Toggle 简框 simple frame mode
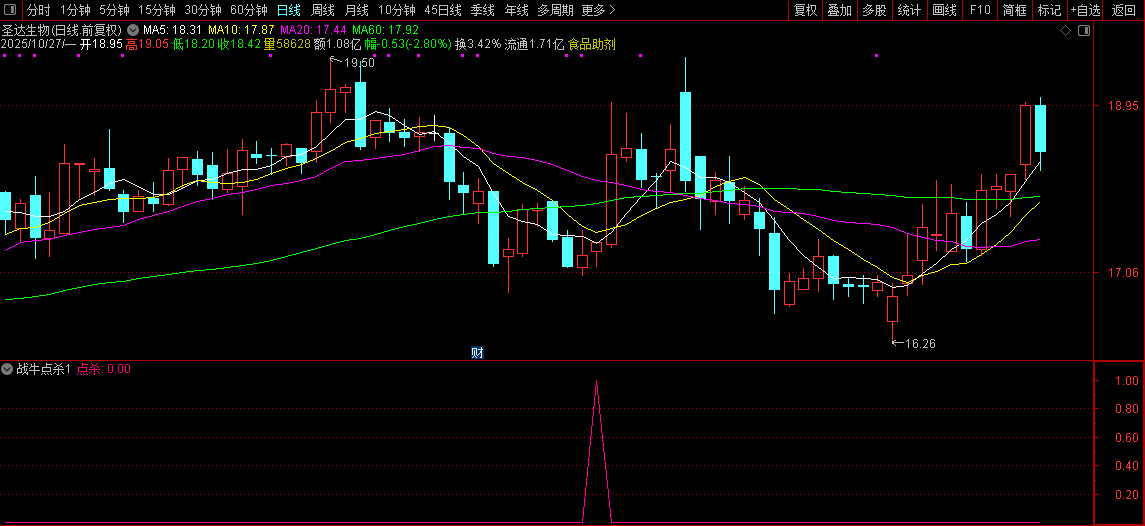 click(1014, 10)
